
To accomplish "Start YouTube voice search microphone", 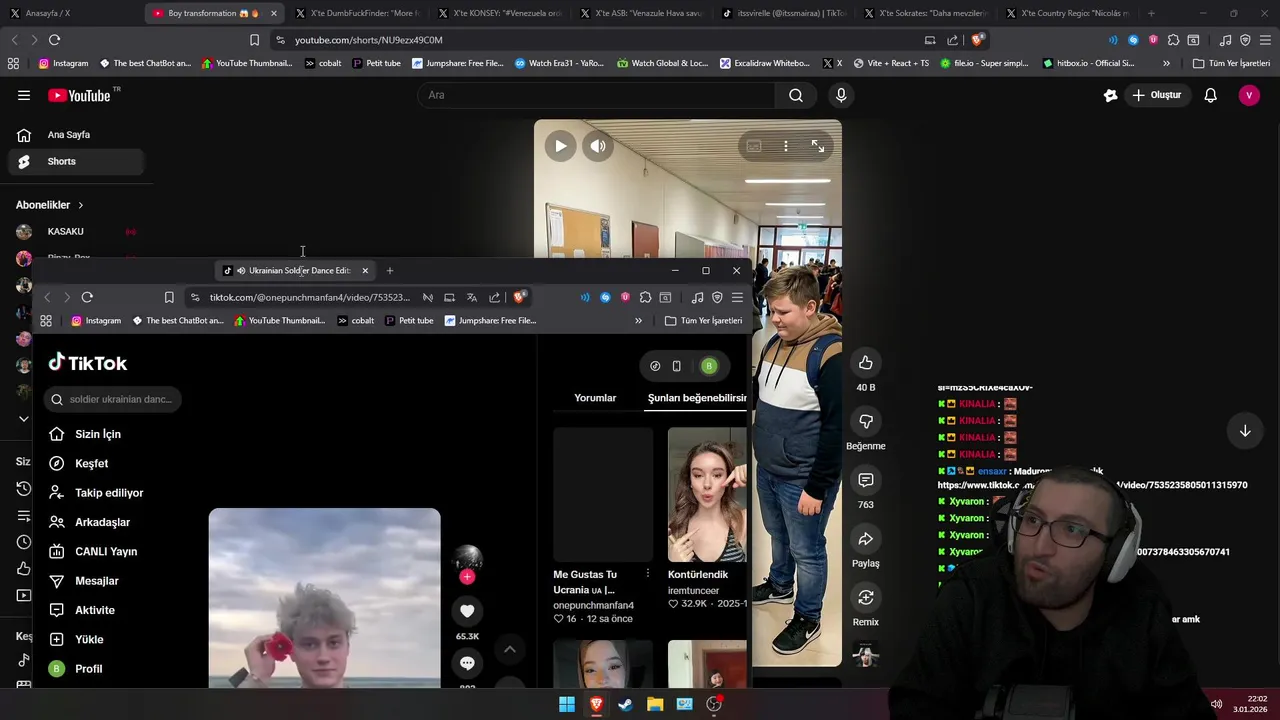I will pyautogui.click(x=841, y=95).
